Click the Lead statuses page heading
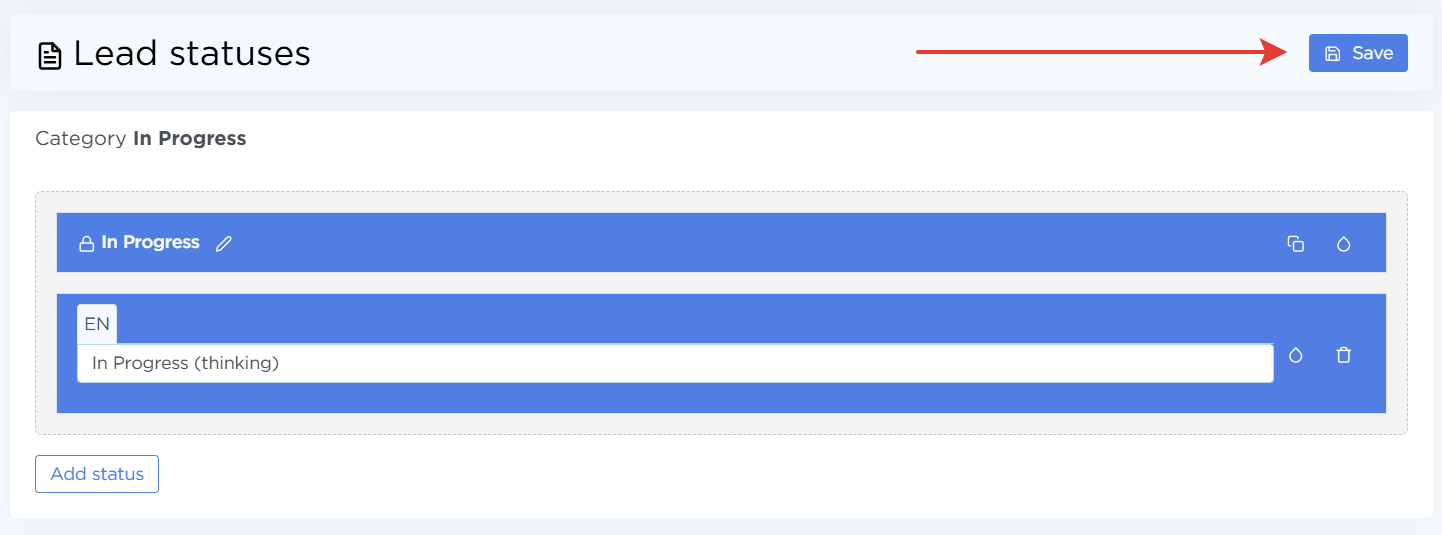Viewport: 1442px width, 535px height. click(x=192, y=54)
